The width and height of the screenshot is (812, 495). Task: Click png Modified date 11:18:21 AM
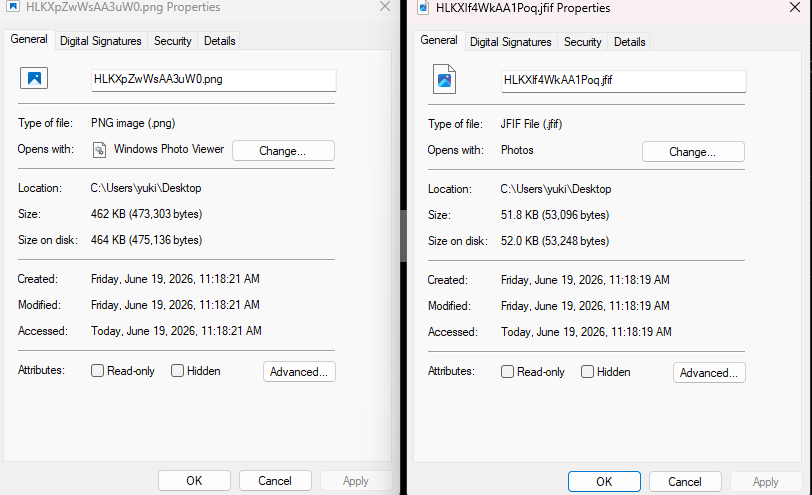(175, 304)
